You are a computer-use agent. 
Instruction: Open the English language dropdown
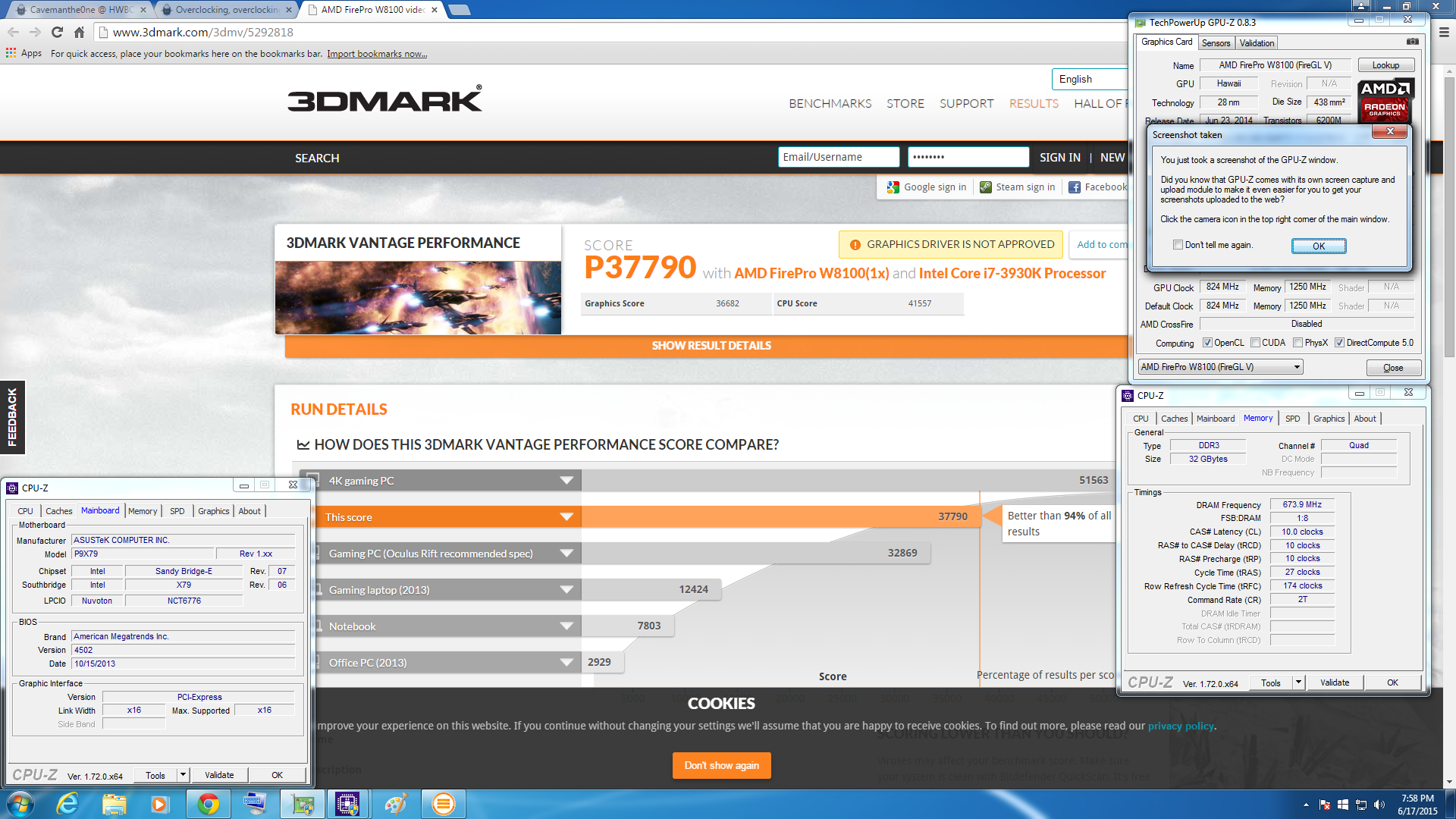[1090, 79]
